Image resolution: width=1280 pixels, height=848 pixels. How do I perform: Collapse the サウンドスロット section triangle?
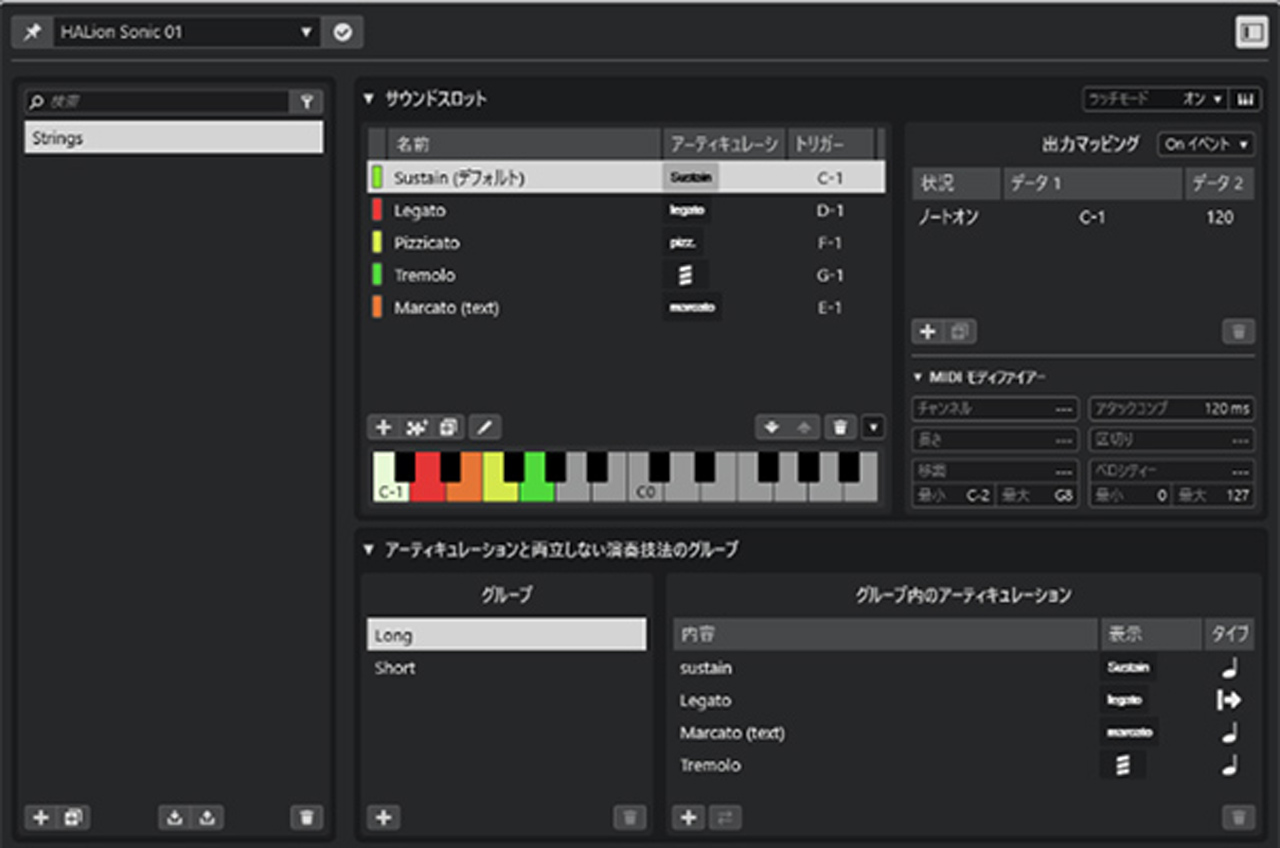click(371, 99)
